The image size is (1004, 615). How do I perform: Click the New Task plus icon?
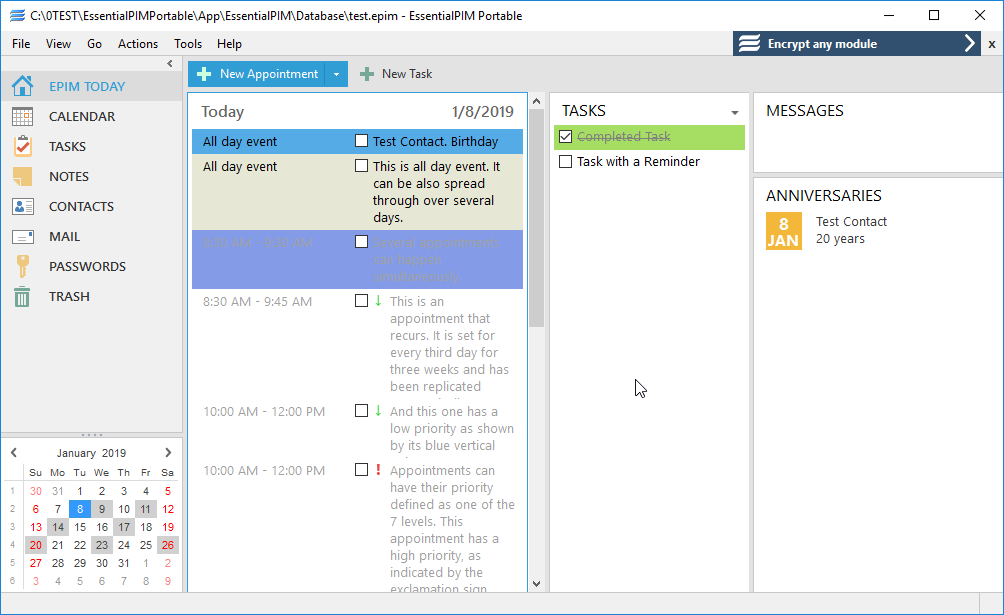tap(367, 74)
